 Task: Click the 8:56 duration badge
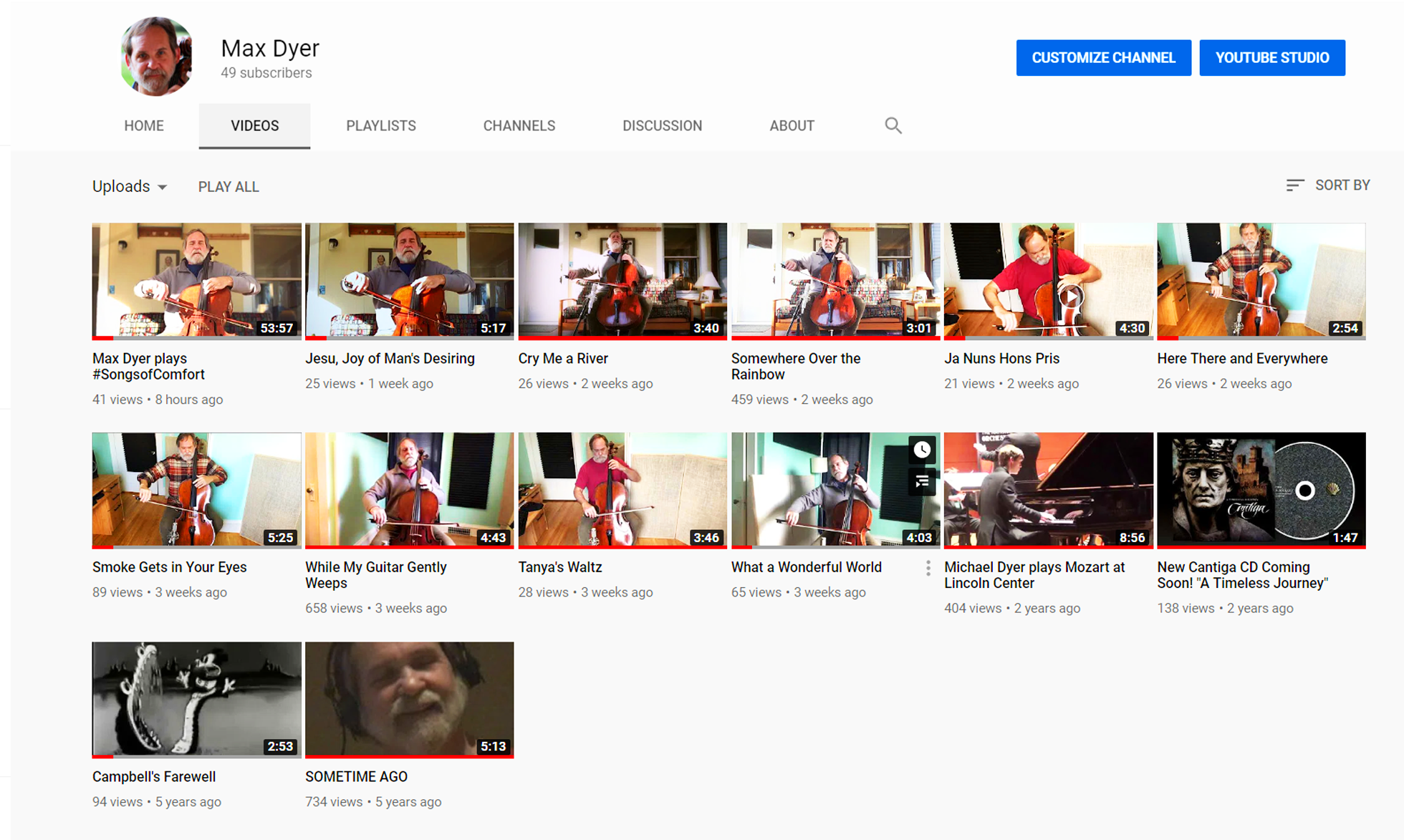pos(1132,537)
